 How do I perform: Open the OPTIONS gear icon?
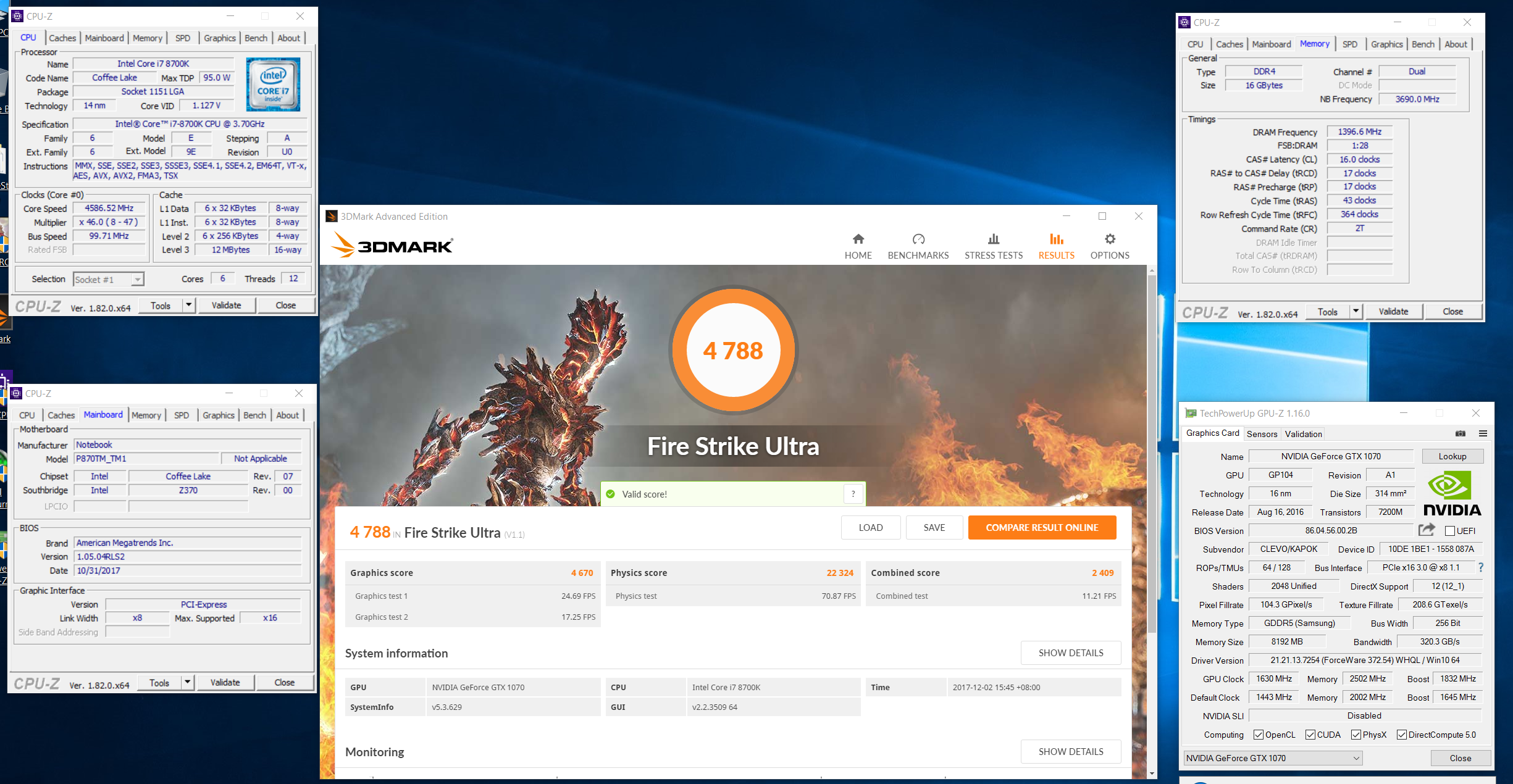point(1110,239)
